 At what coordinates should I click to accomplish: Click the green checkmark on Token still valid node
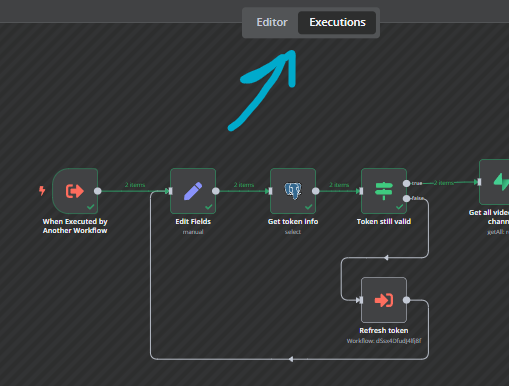[x=399, y=207]
